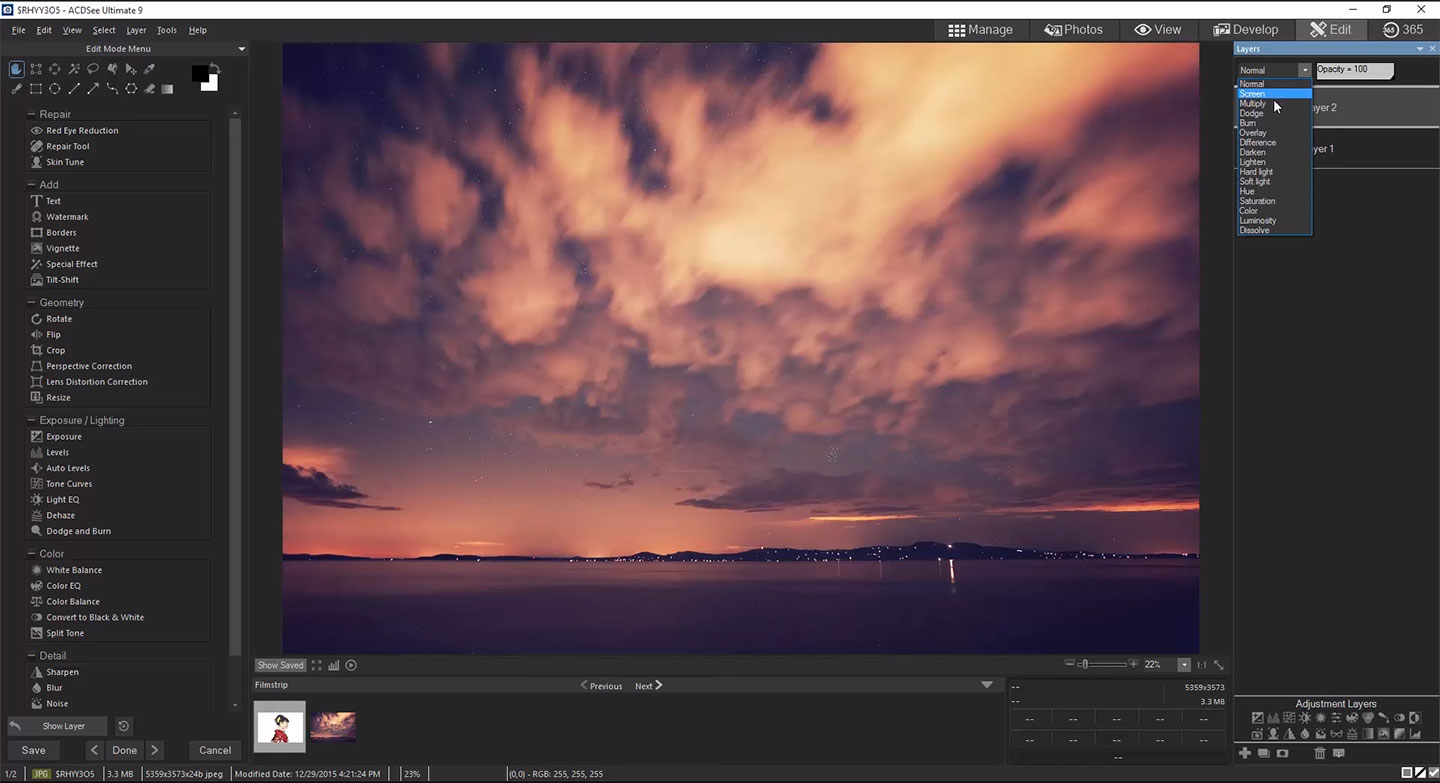Go to Previous image in filmstrip
Image resolution: width=1440 pixels, height=783 pixels.
602,686
